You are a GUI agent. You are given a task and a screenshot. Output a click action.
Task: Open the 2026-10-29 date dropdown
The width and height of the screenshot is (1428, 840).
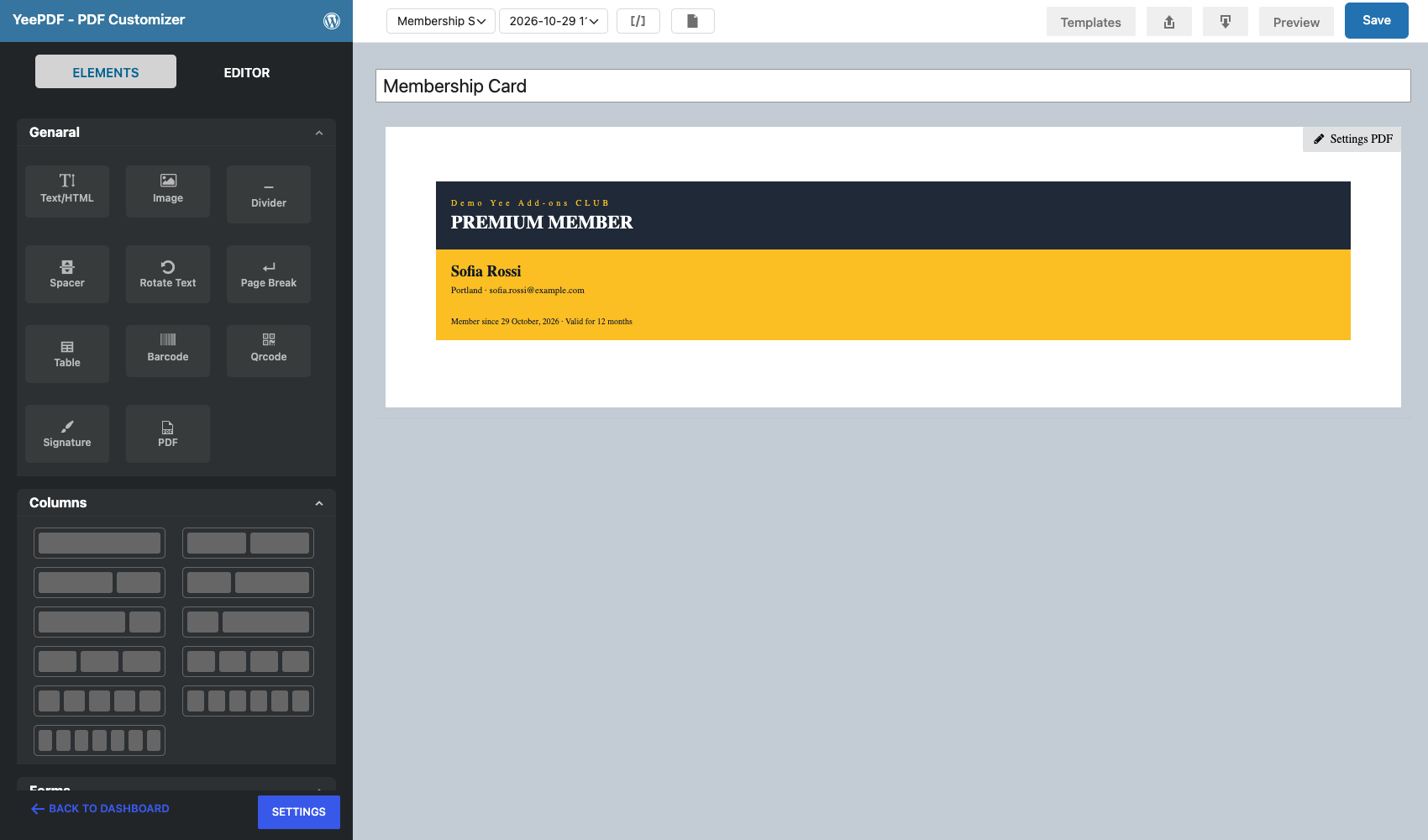[554, 21]
